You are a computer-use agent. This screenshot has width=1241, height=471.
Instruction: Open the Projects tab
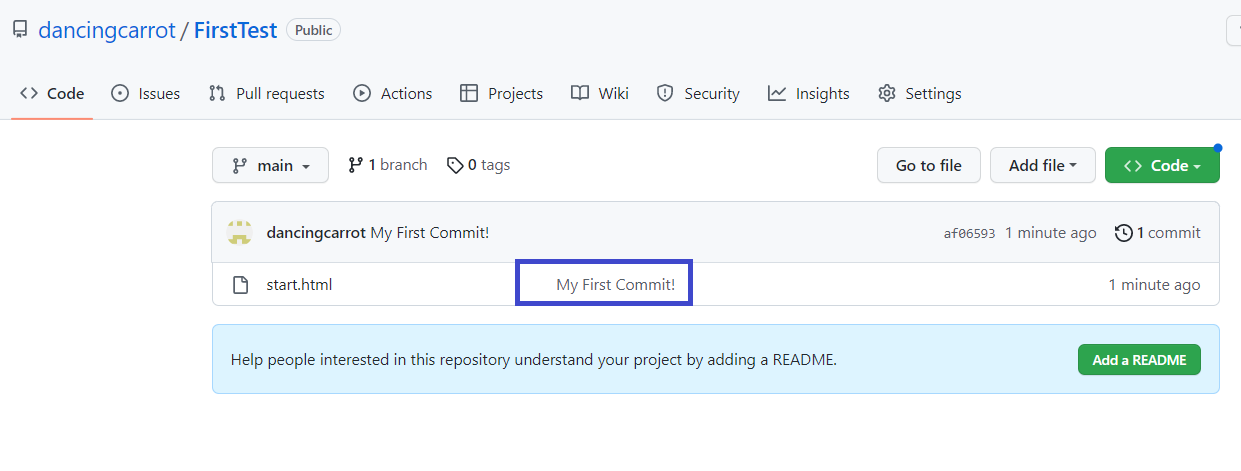(x=502, y=93)
